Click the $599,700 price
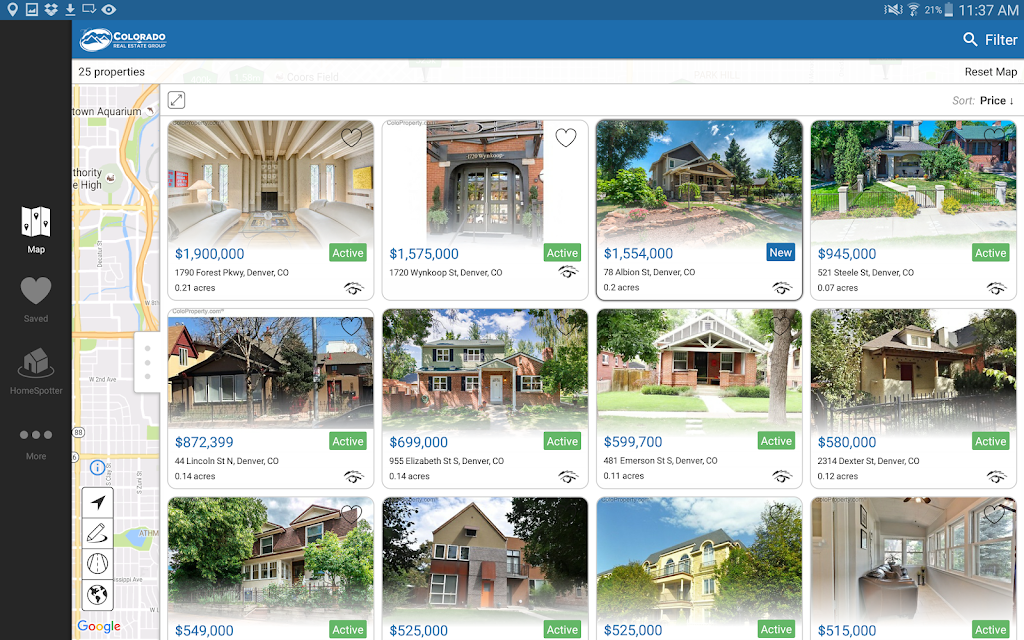The height and width of the screenshot is (640, 1024). point(633,442)
